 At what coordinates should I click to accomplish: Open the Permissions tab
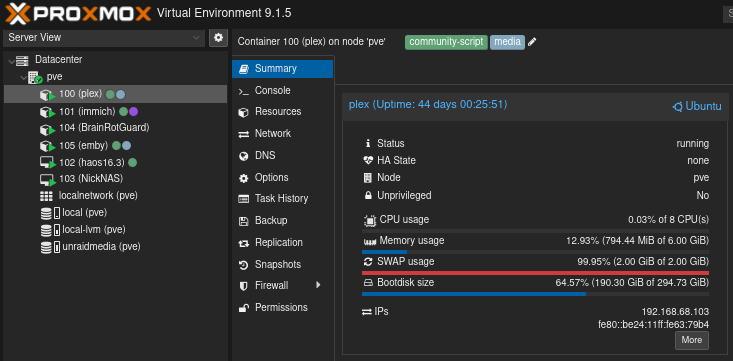coord(282,308)
